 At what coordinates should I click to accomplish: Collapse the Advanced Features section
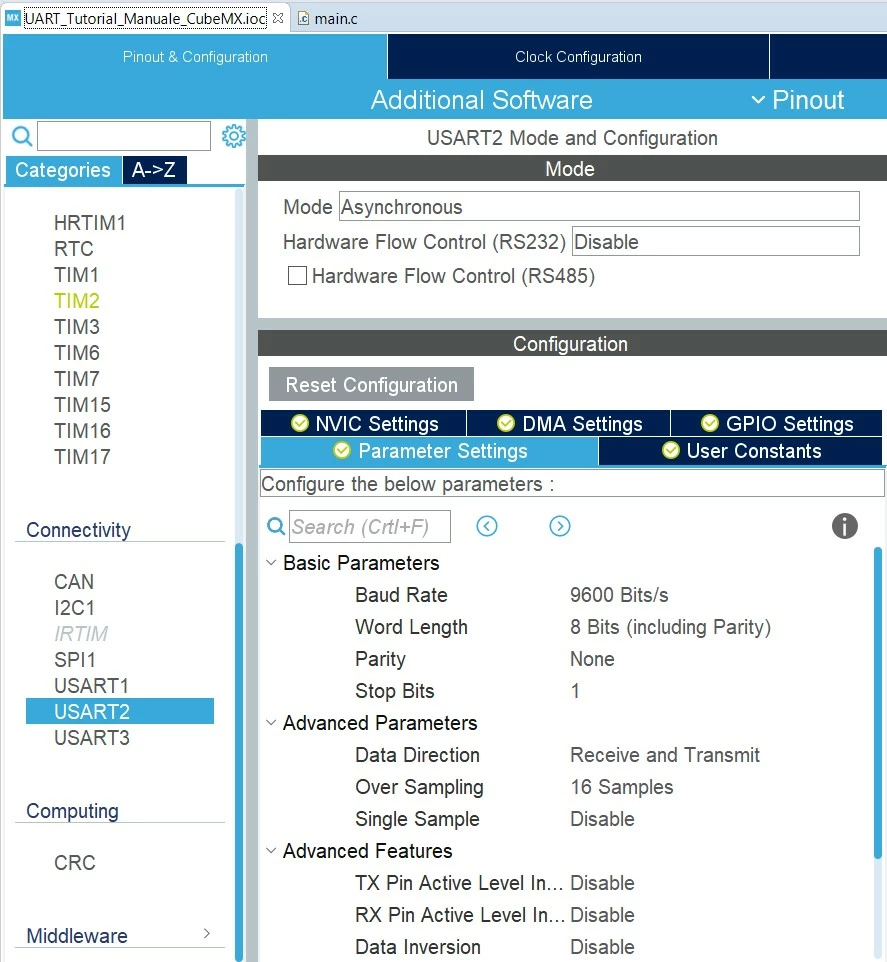point(271,850)
